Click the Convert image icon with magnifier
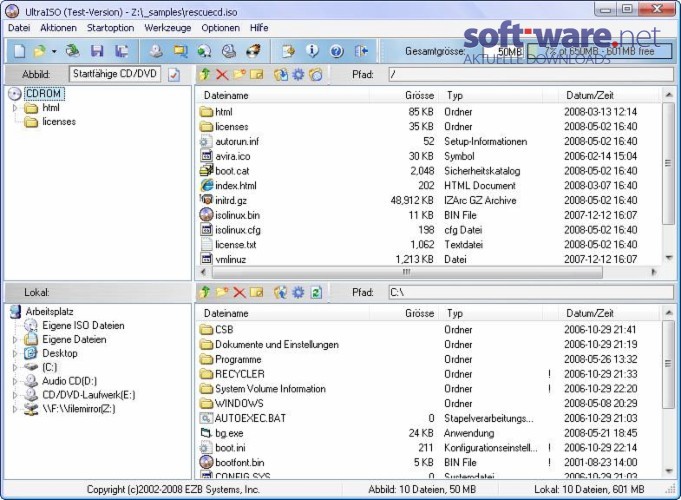This screenshot has width=681, height=500. 180,51
